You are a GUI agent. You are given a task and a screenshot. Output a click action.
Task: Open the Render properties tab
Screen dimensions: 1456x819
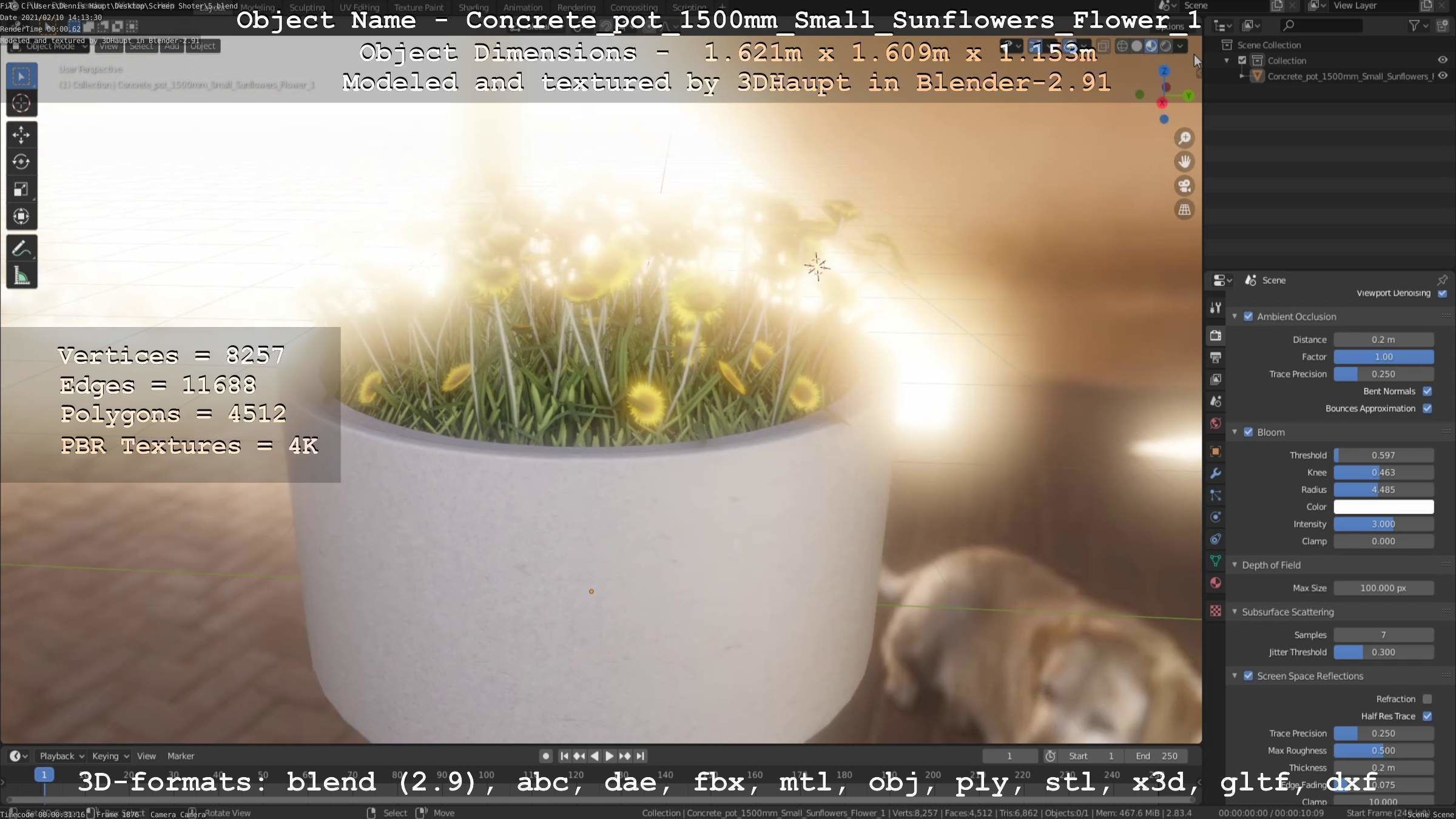pyautogui.click(x=1216, y=335)
